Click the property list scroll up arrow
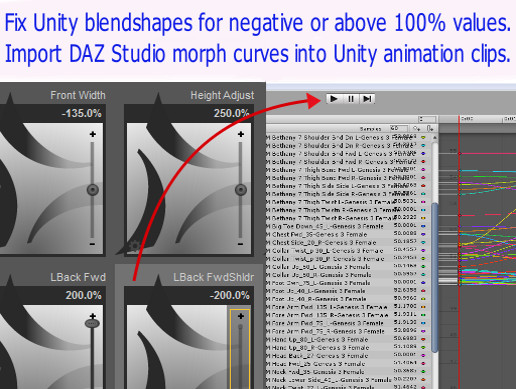The width and height of the screenshot is (516, 389). [435, 137]
